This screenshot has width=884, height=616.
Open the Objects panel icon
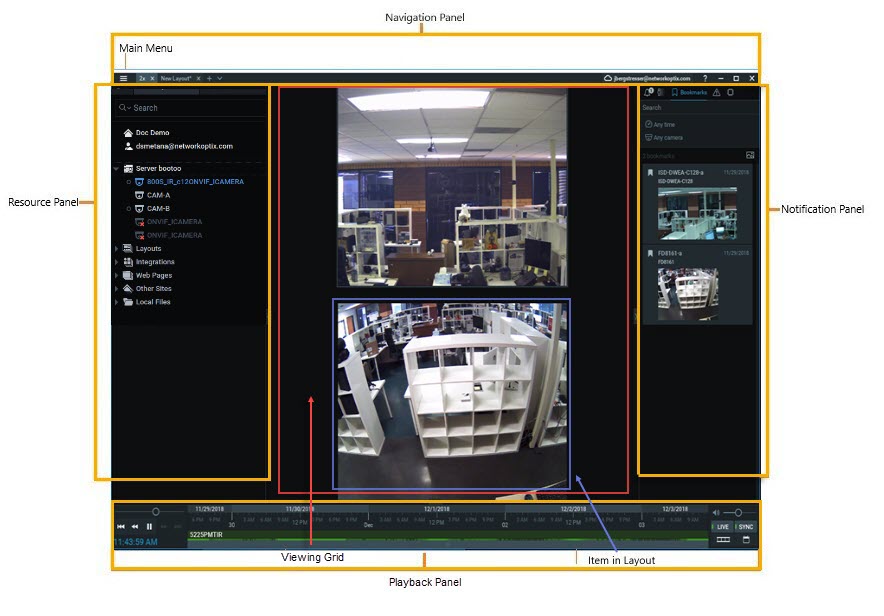point(731,92)
